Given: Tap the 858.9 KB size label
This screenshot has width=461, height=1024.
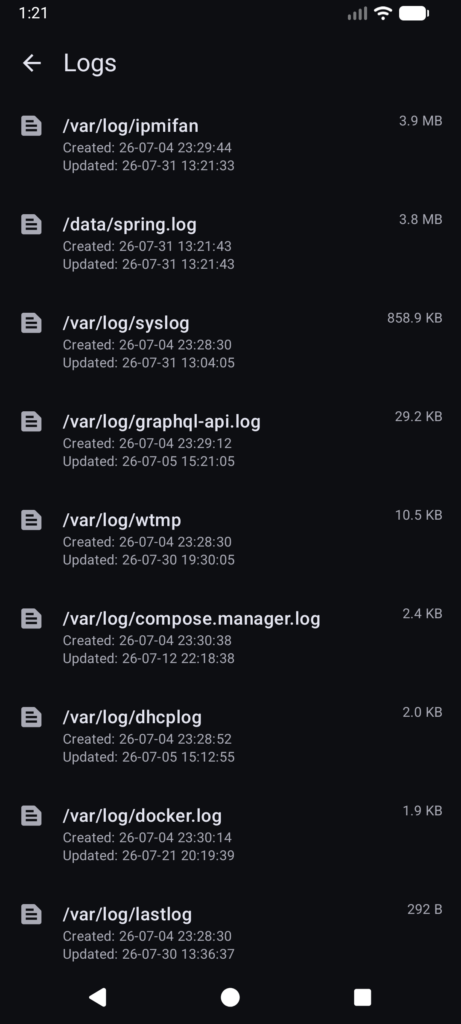Looking at the screenshot, I should click(415, 318).
